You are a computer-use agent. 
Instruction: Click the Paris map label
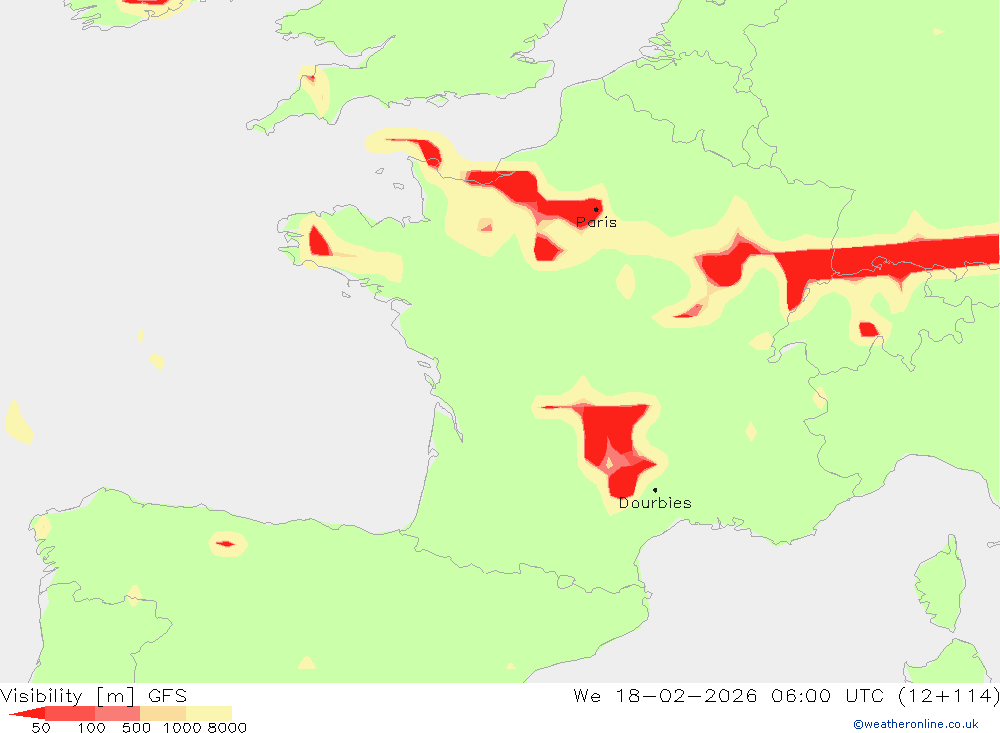[596, 222]
